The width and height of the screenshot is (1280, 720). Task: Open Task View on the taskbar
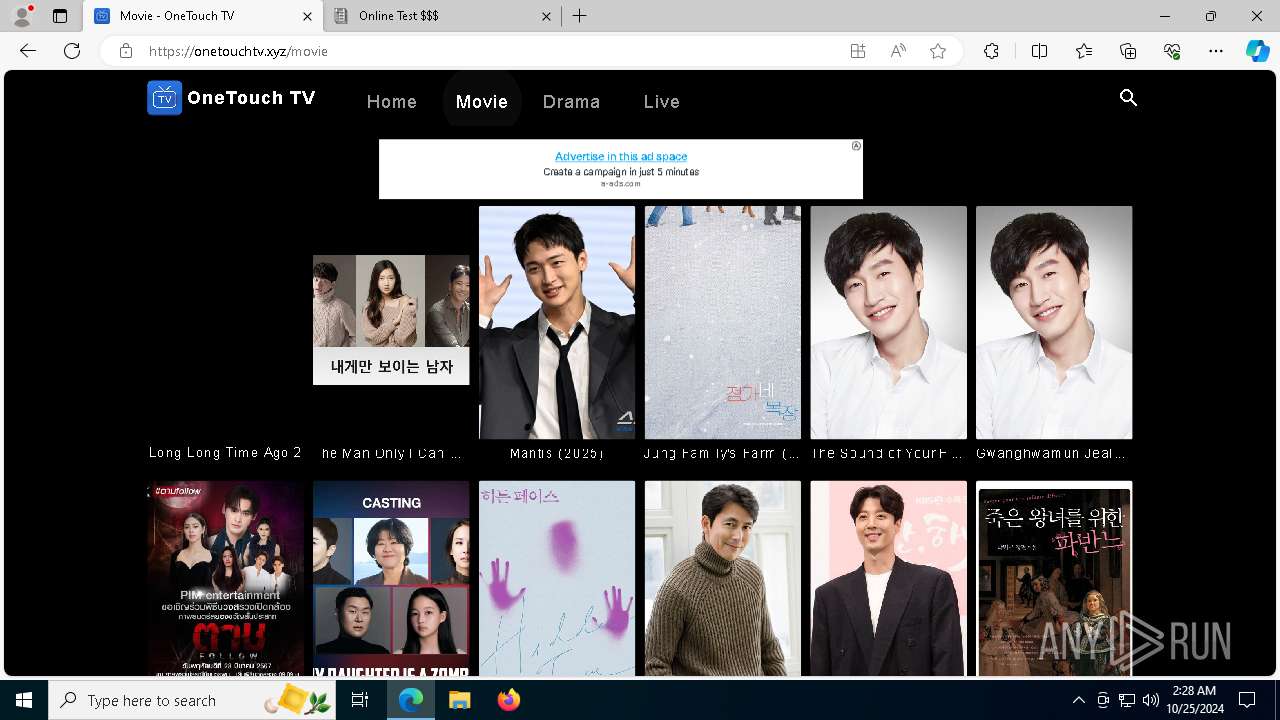(360, 700)
